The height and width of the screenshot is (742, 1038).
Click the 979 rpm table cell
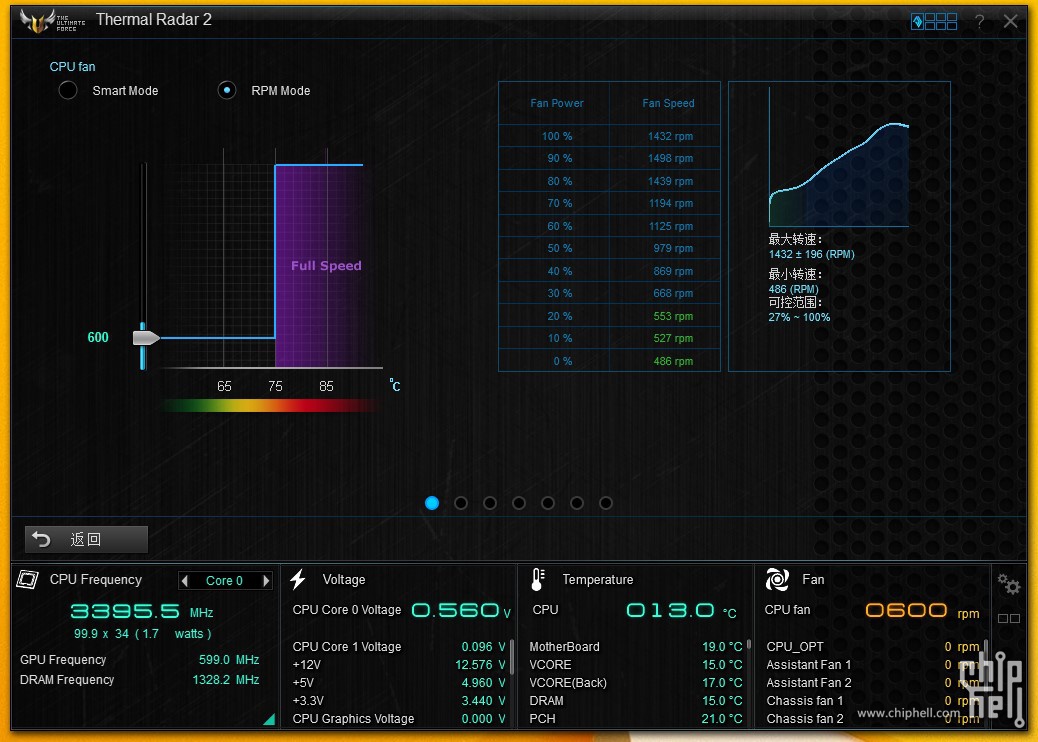coord(673,248)
